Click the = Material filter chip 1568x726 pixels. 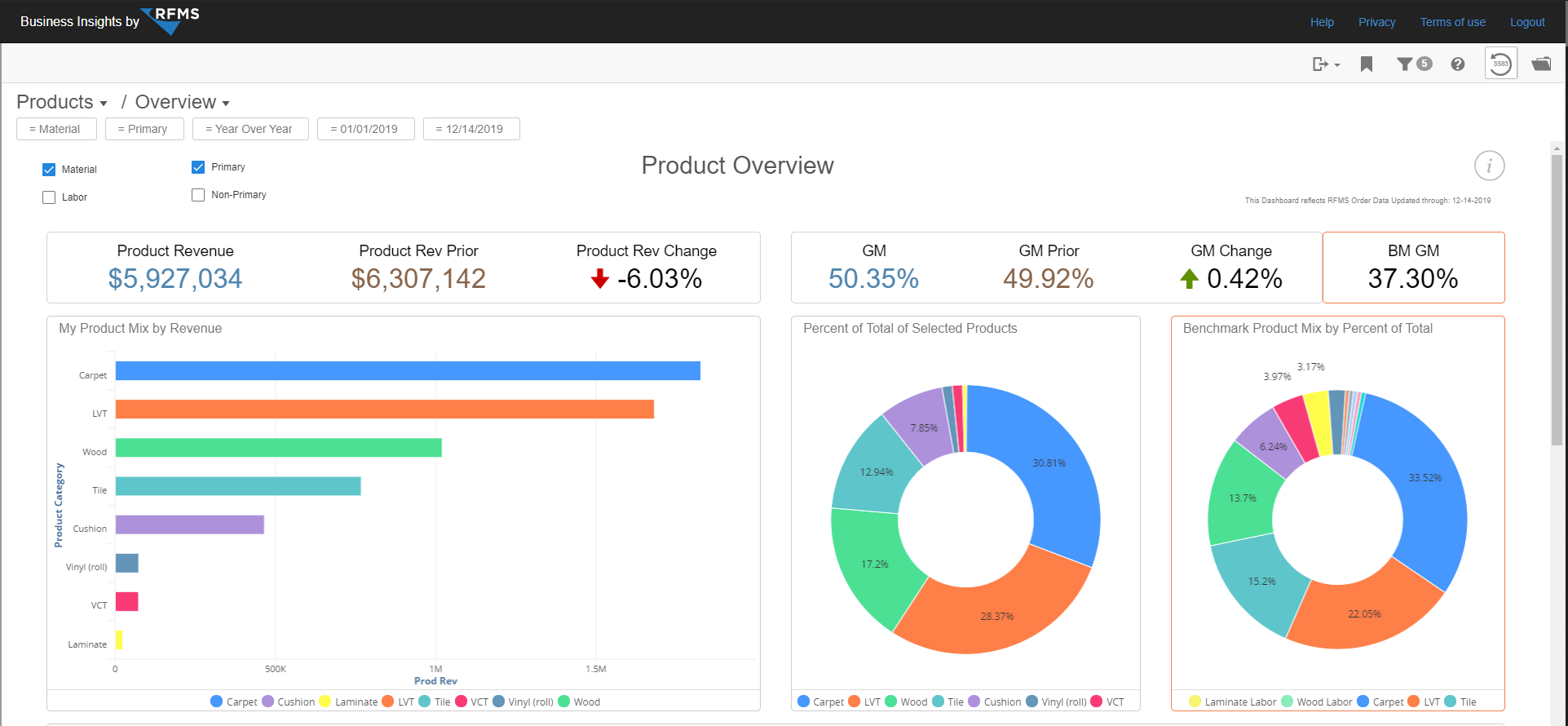(x=56, y=129)
